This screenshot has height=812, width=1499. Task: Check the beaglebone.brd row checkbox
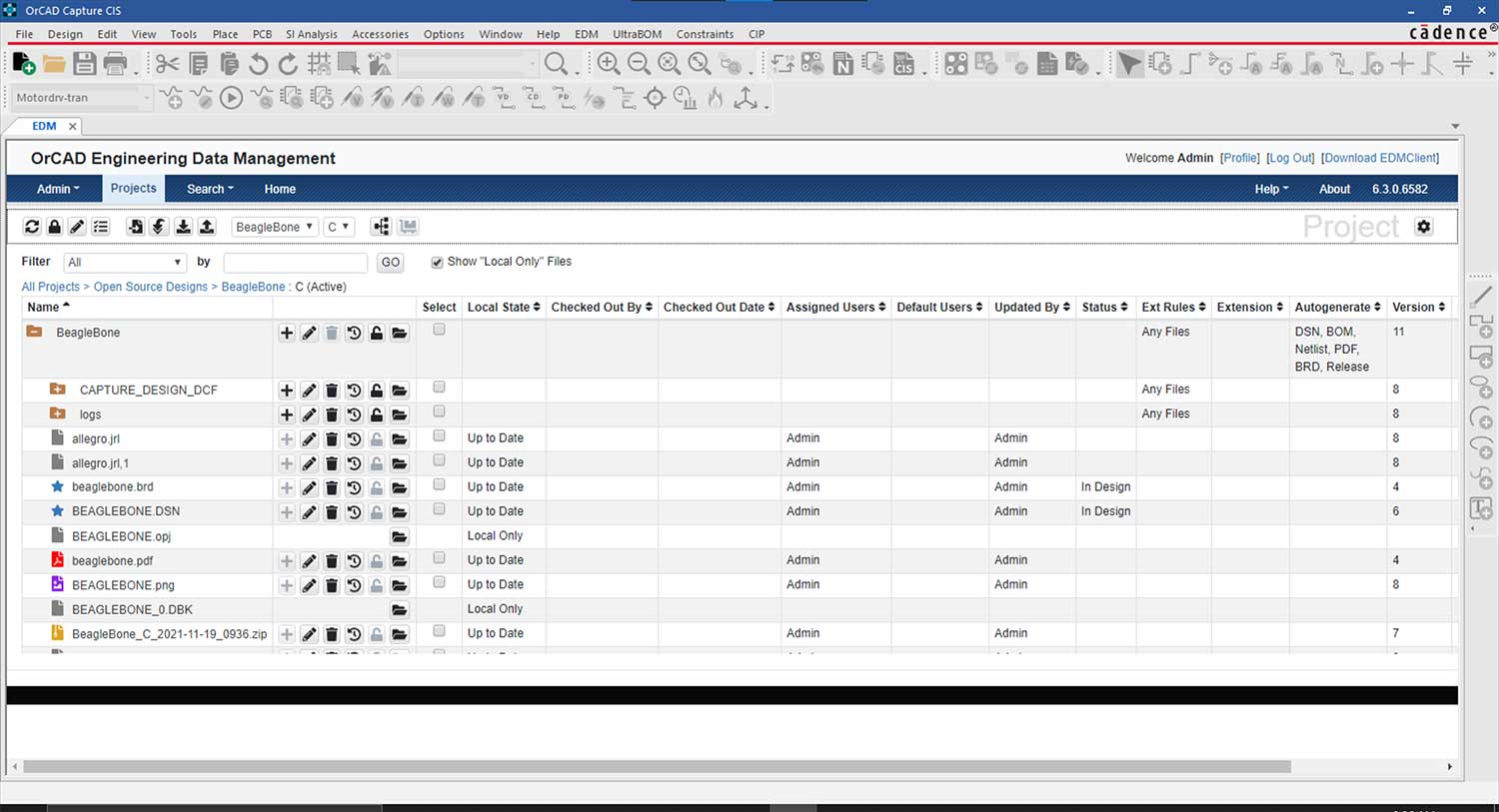(439, 484)
